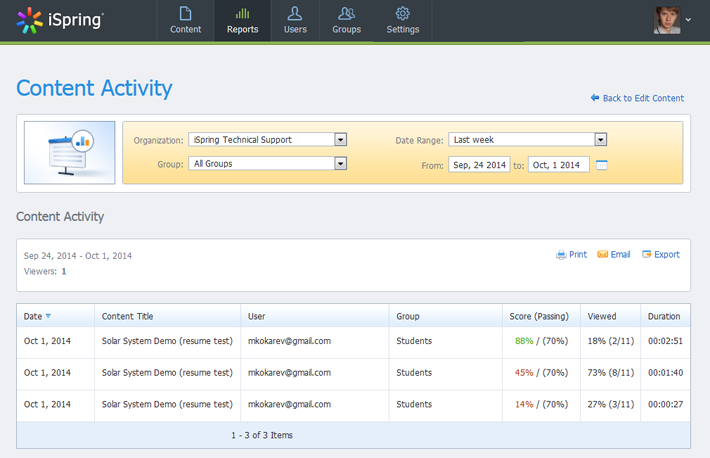Click the Export link
The width and height of the screenshot is (710, 458).
667,255
